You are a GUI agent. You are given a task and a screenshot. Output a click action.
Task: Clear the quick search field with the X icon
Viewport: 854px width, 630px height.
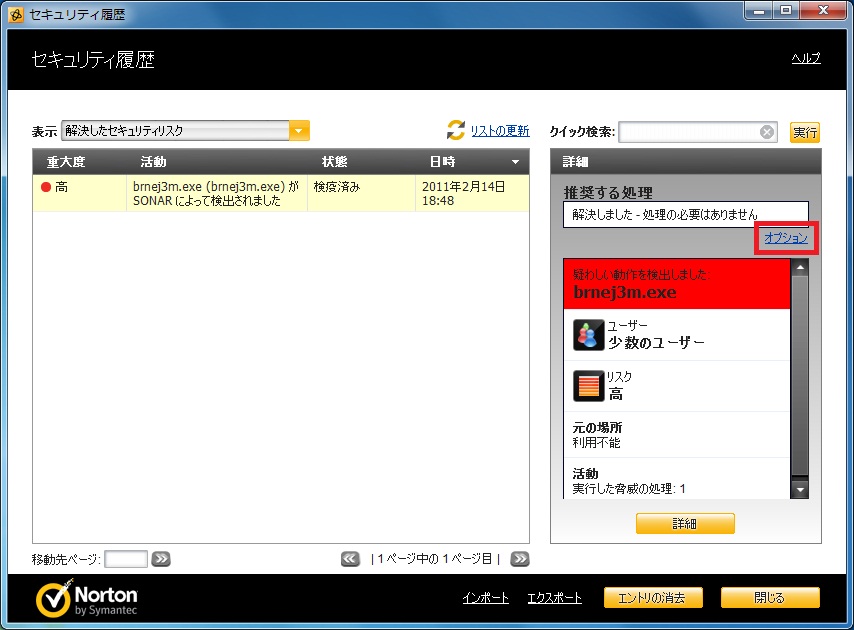pos(767,132)
